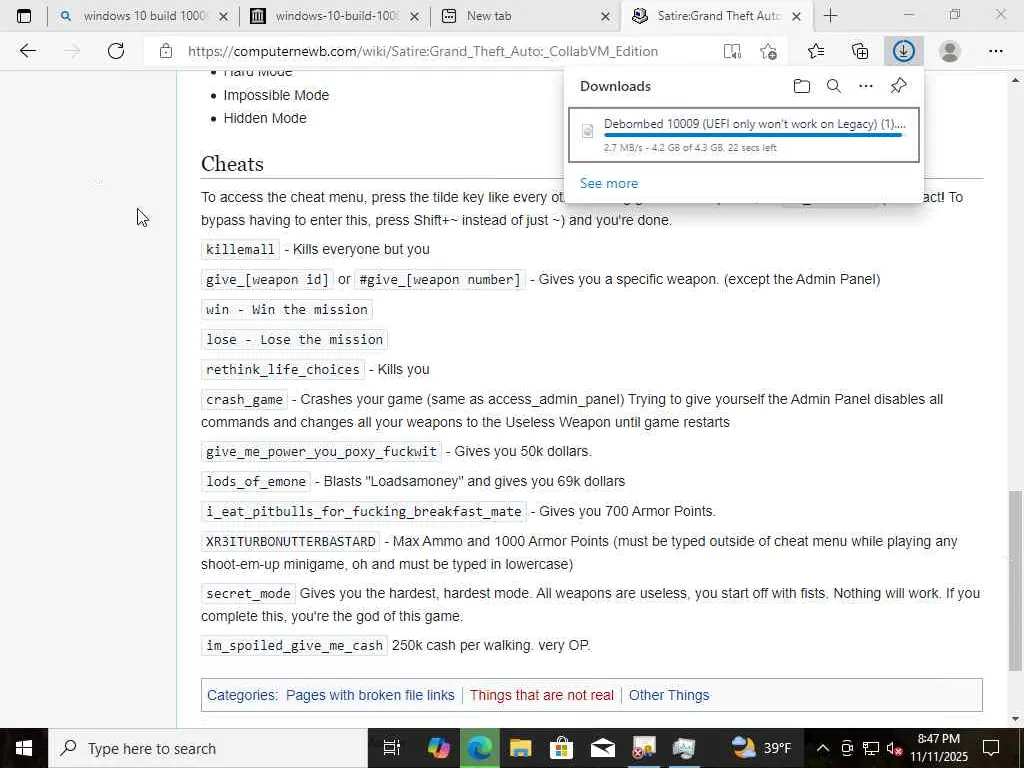
Task: Open the muted volume tray icon
Action: [895, 748]
